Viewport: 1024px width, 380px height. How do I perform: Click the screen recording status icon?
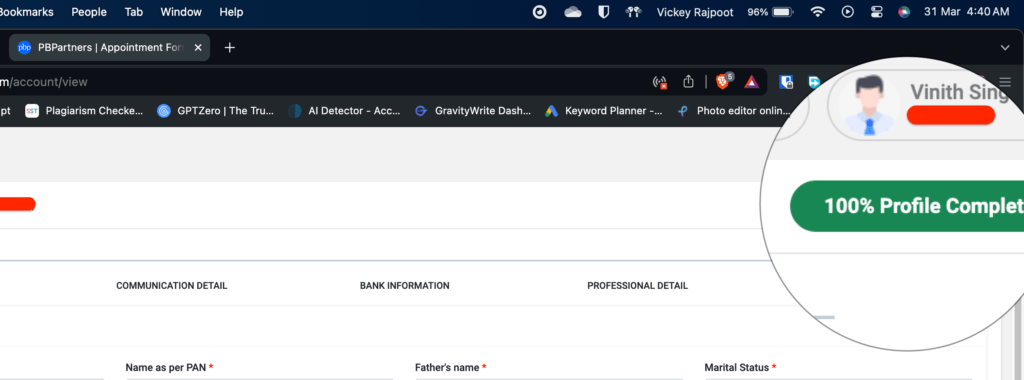(539, 12)
